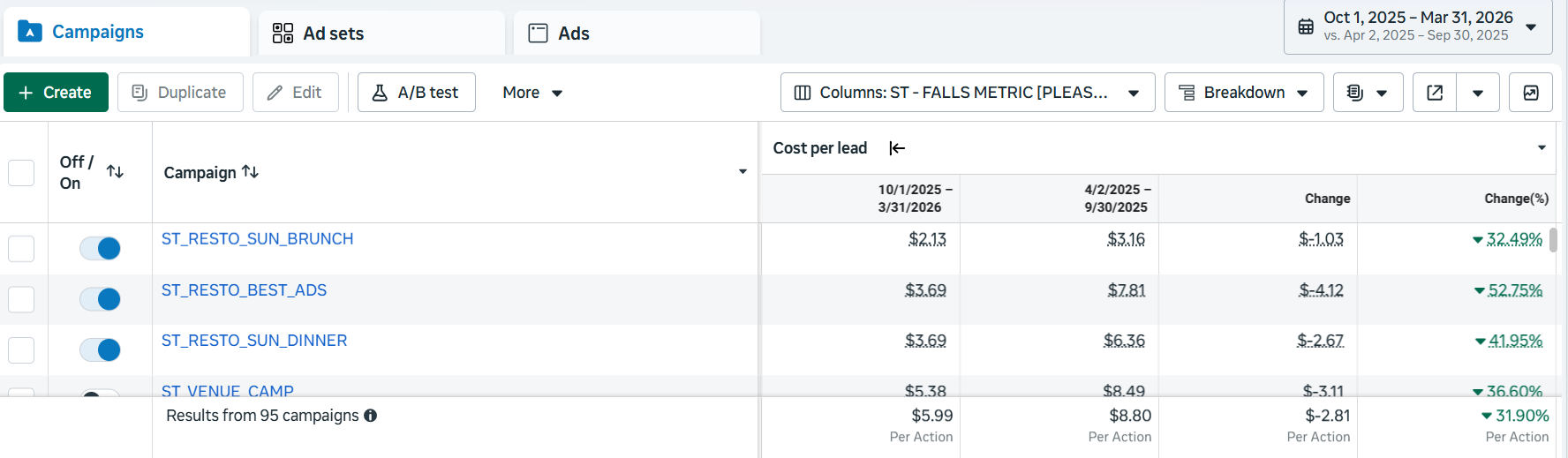Click the 32.49% change percentage
This screenshot has width=1568, height=458.
tap(1514, 239)
